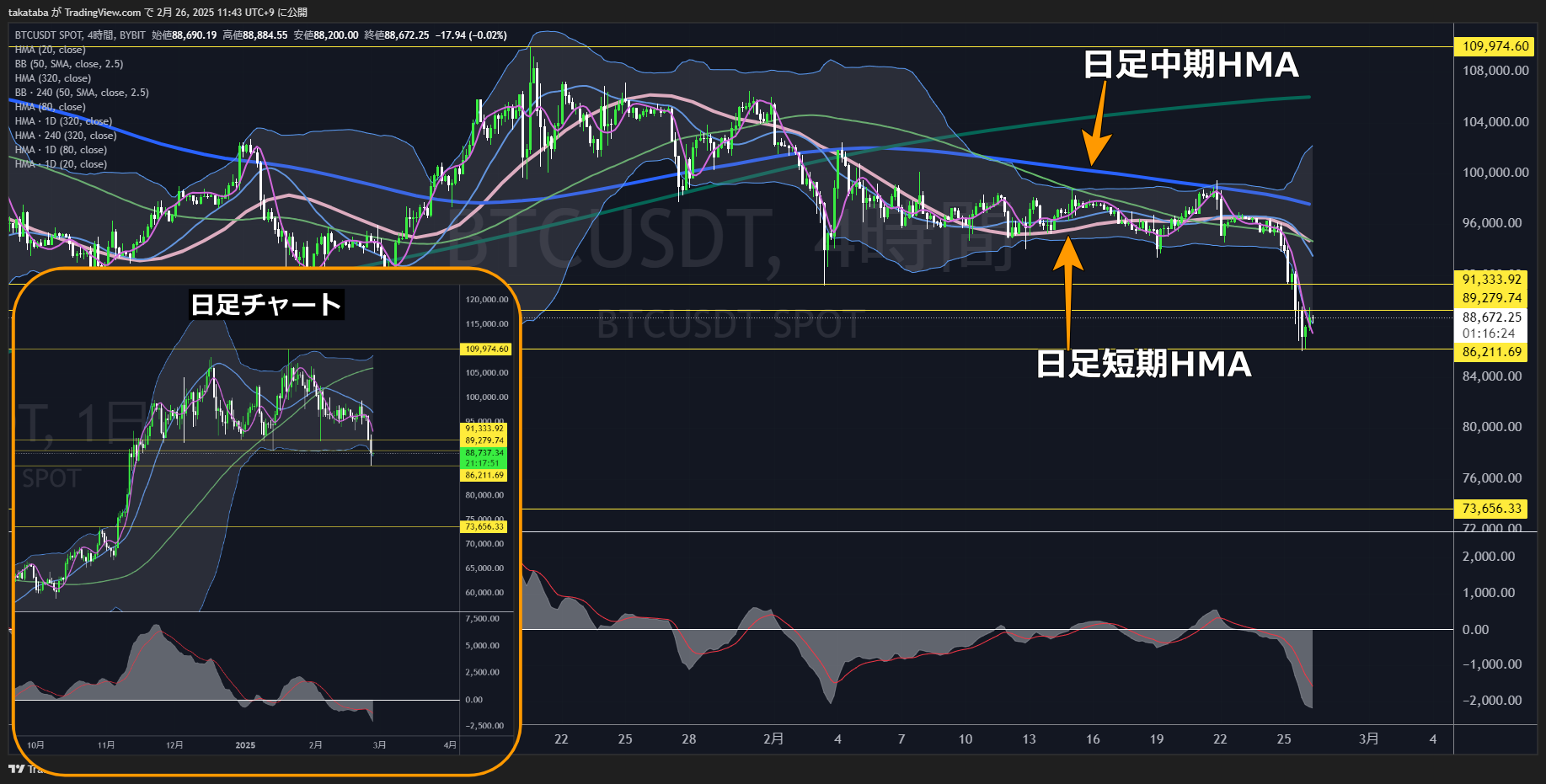Click date 28 on the main time axis
The image size is (1546, 784).
tap(689, 739)
